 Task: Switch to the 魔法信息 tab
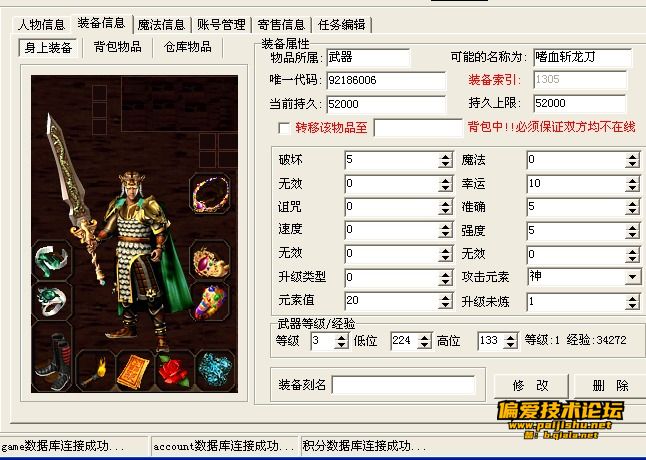pos(161,25)
